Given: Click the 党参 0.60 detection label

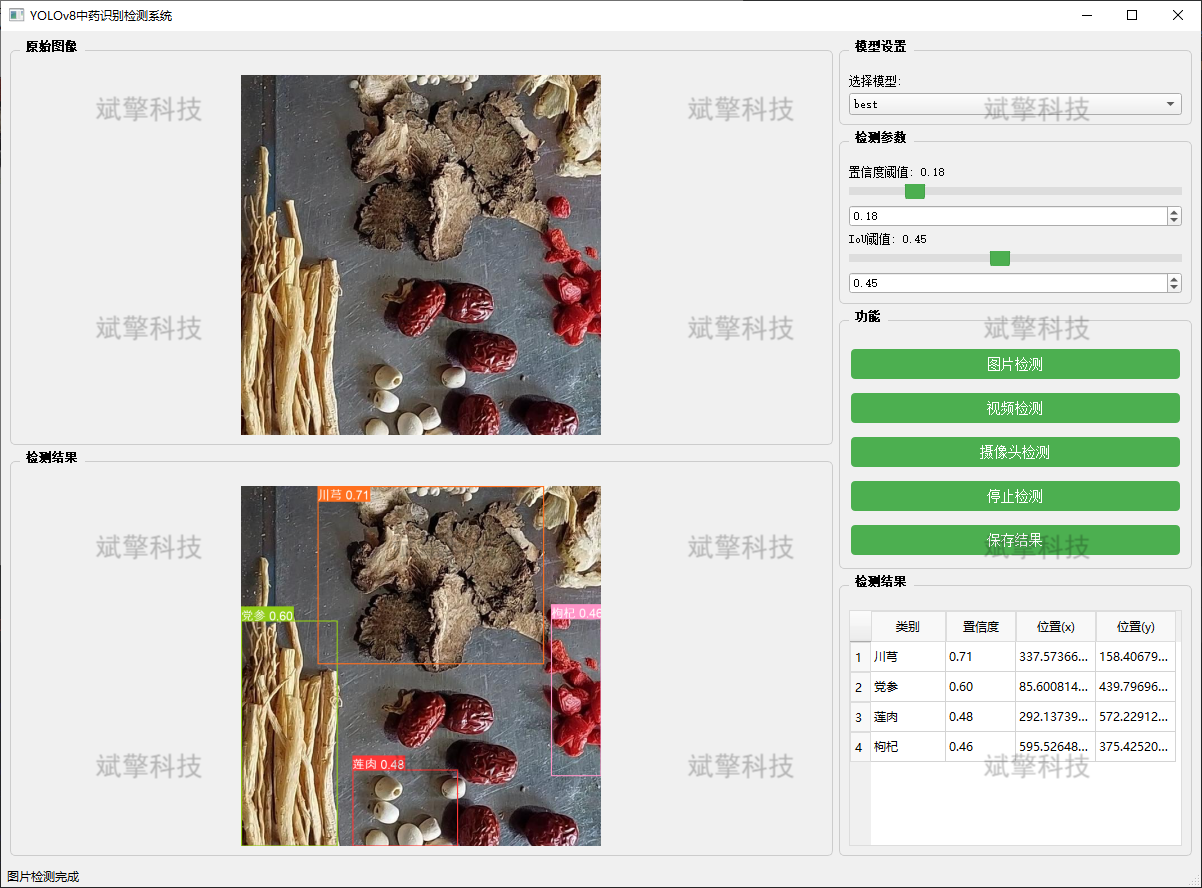Looking at the screenshot, I should (x=268, y=615).
